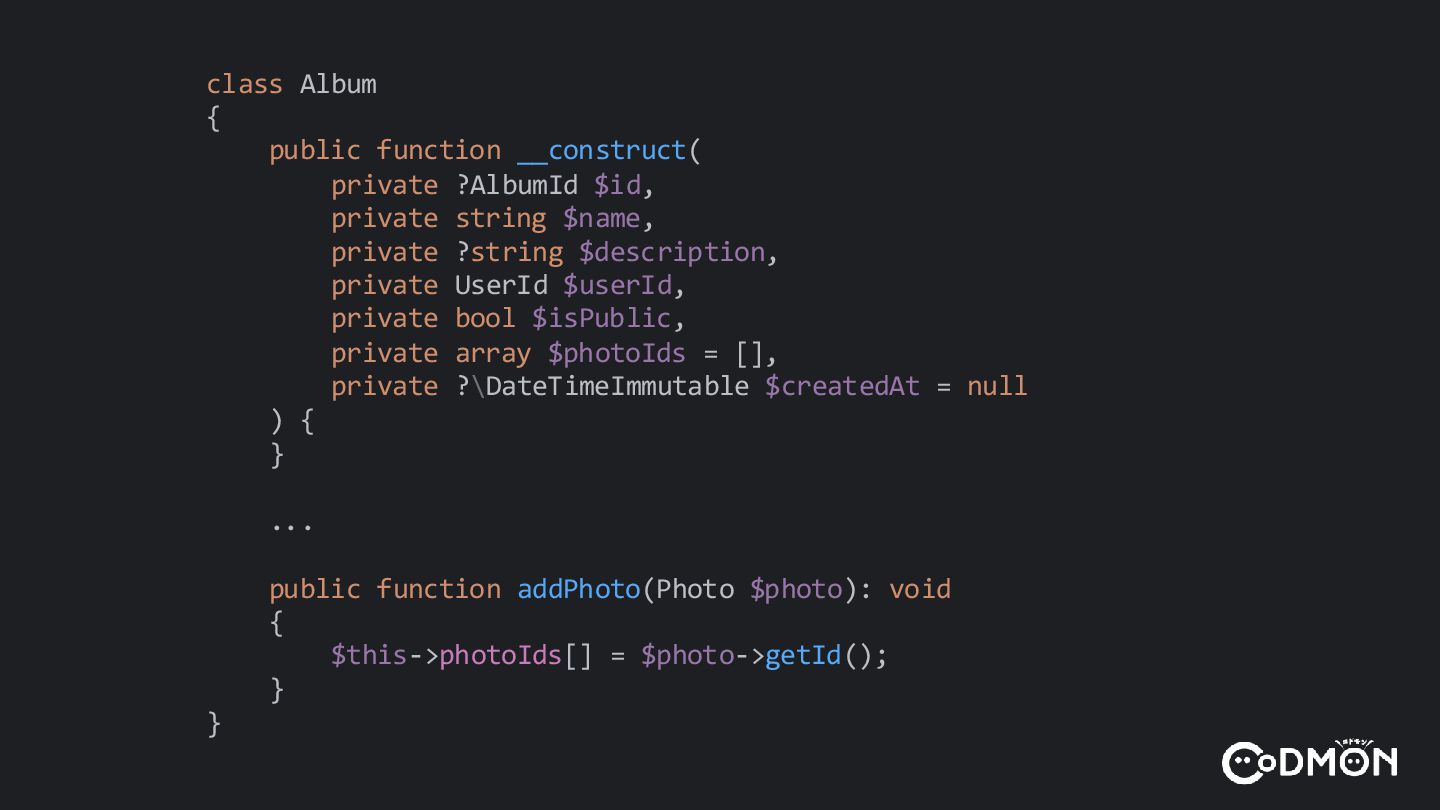Click the UserId type hint
This screenshot has height=810, width=1440.
pyautogui.click(x=501, y=285)
